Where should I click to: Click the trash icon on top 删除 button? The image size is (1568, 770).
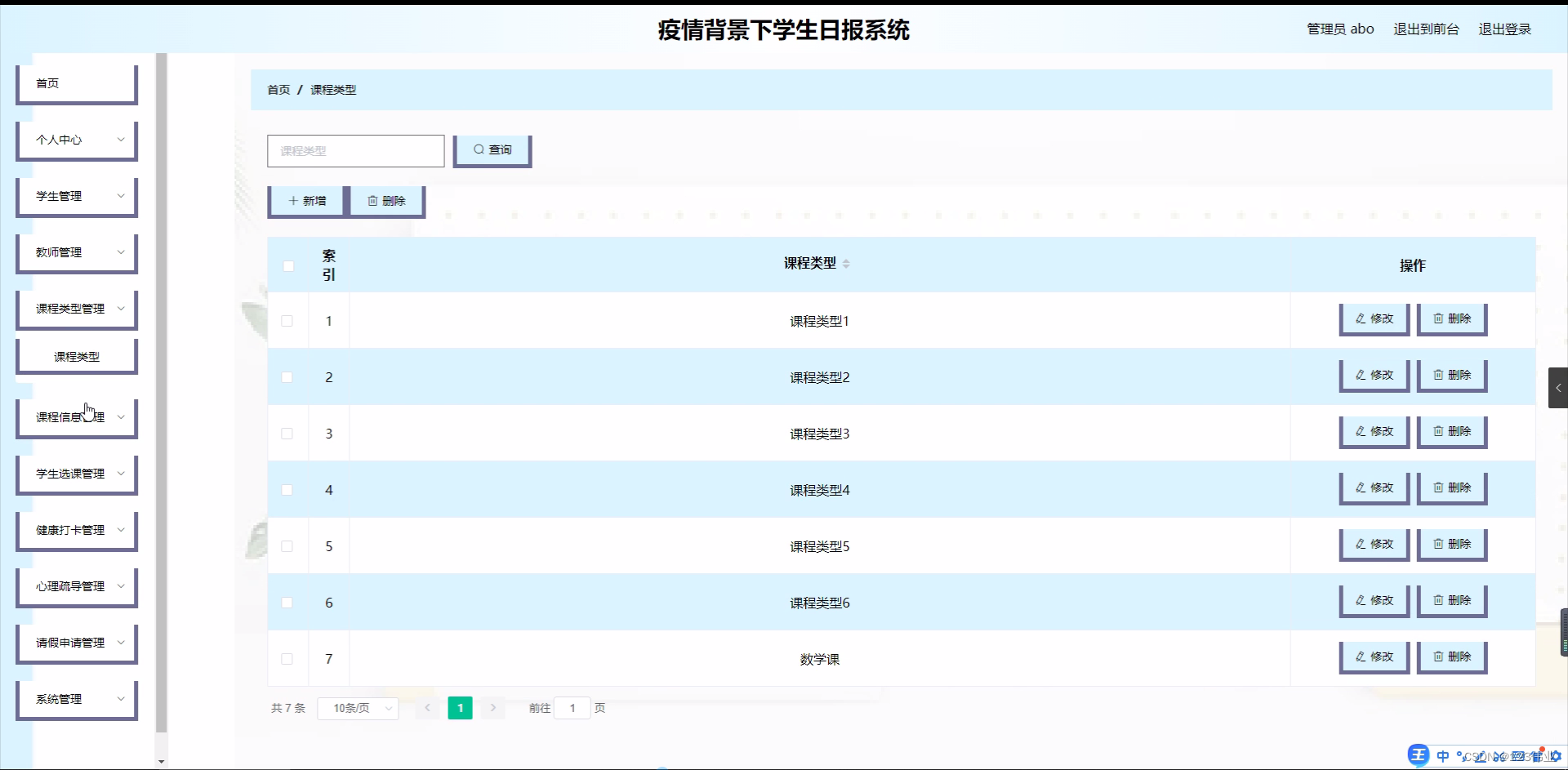pos(374,200)
